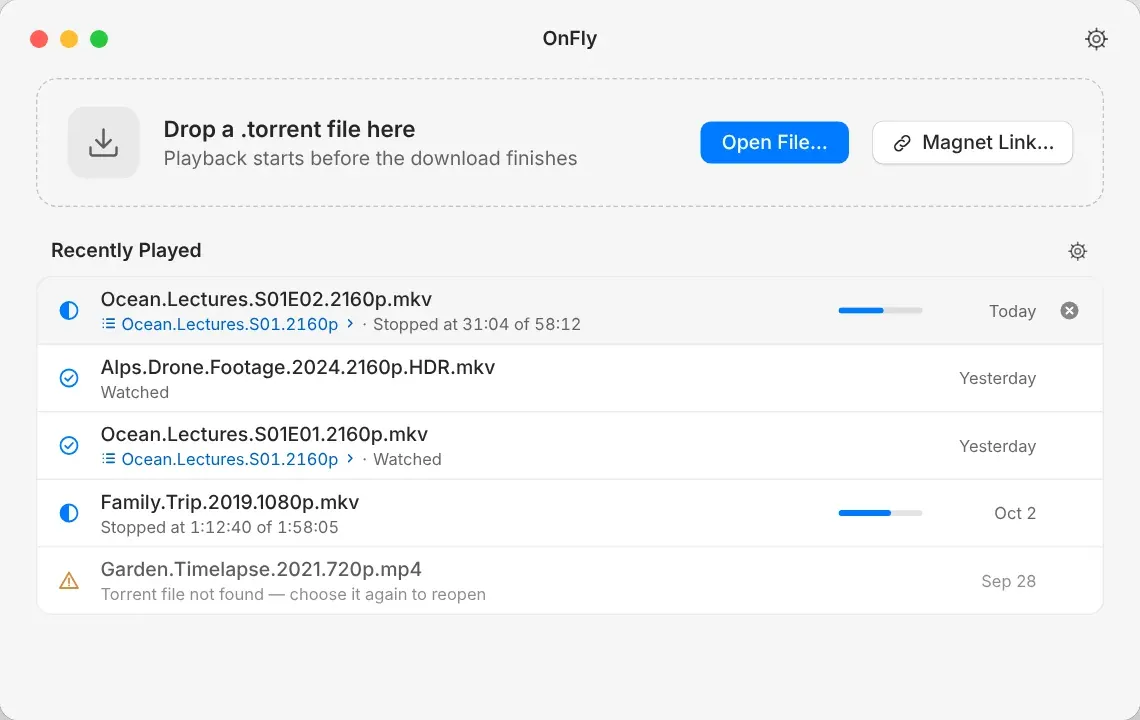This screenshot has height=720, width=1140.
Task: Click 'Stopped at 1:12:40 of 1:58:05' status
Action: (x=220, y=527)
